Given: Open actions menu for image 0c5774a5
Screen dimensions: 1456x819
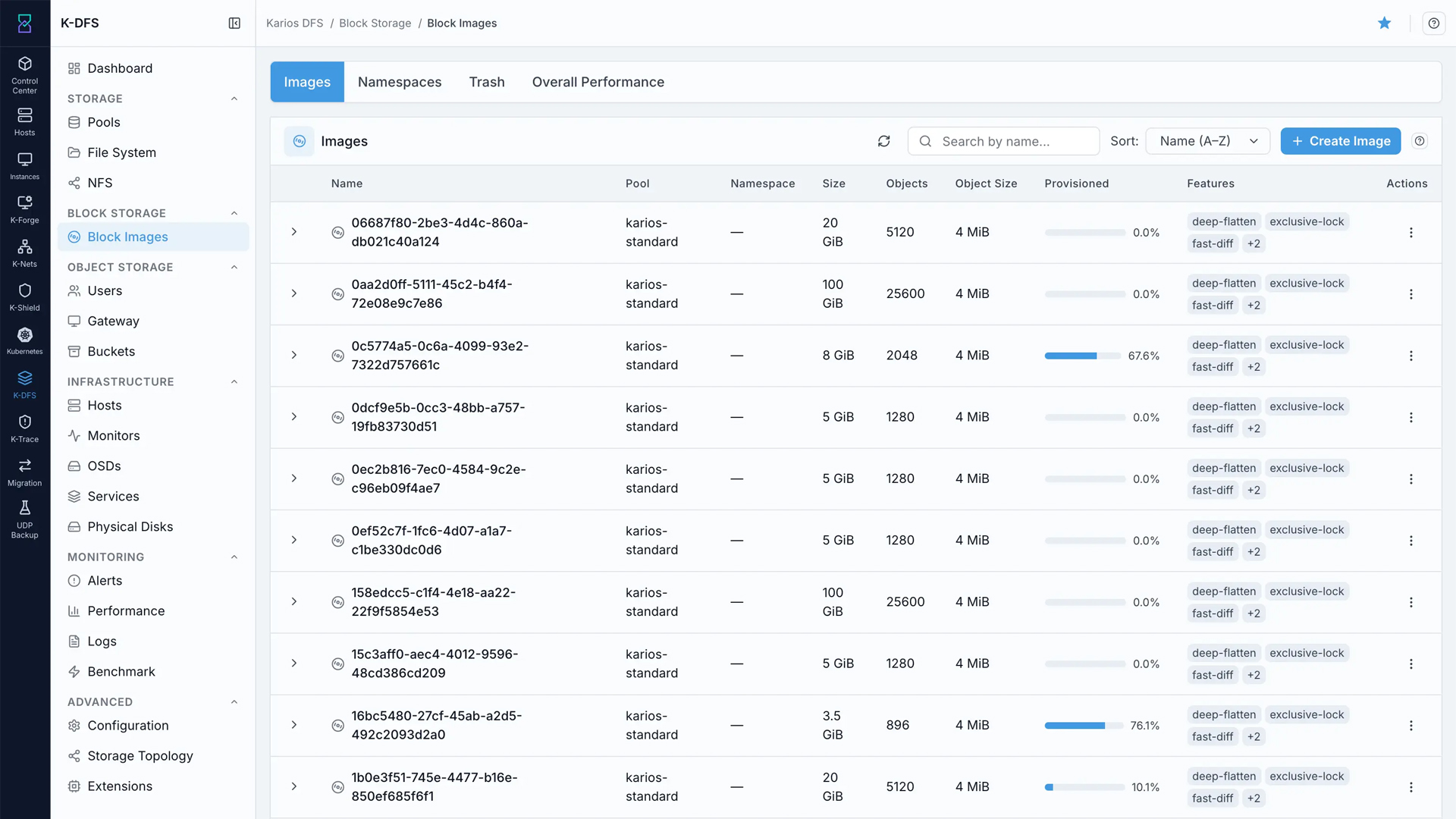Looking at the screenshot, I should (1411, 356).
